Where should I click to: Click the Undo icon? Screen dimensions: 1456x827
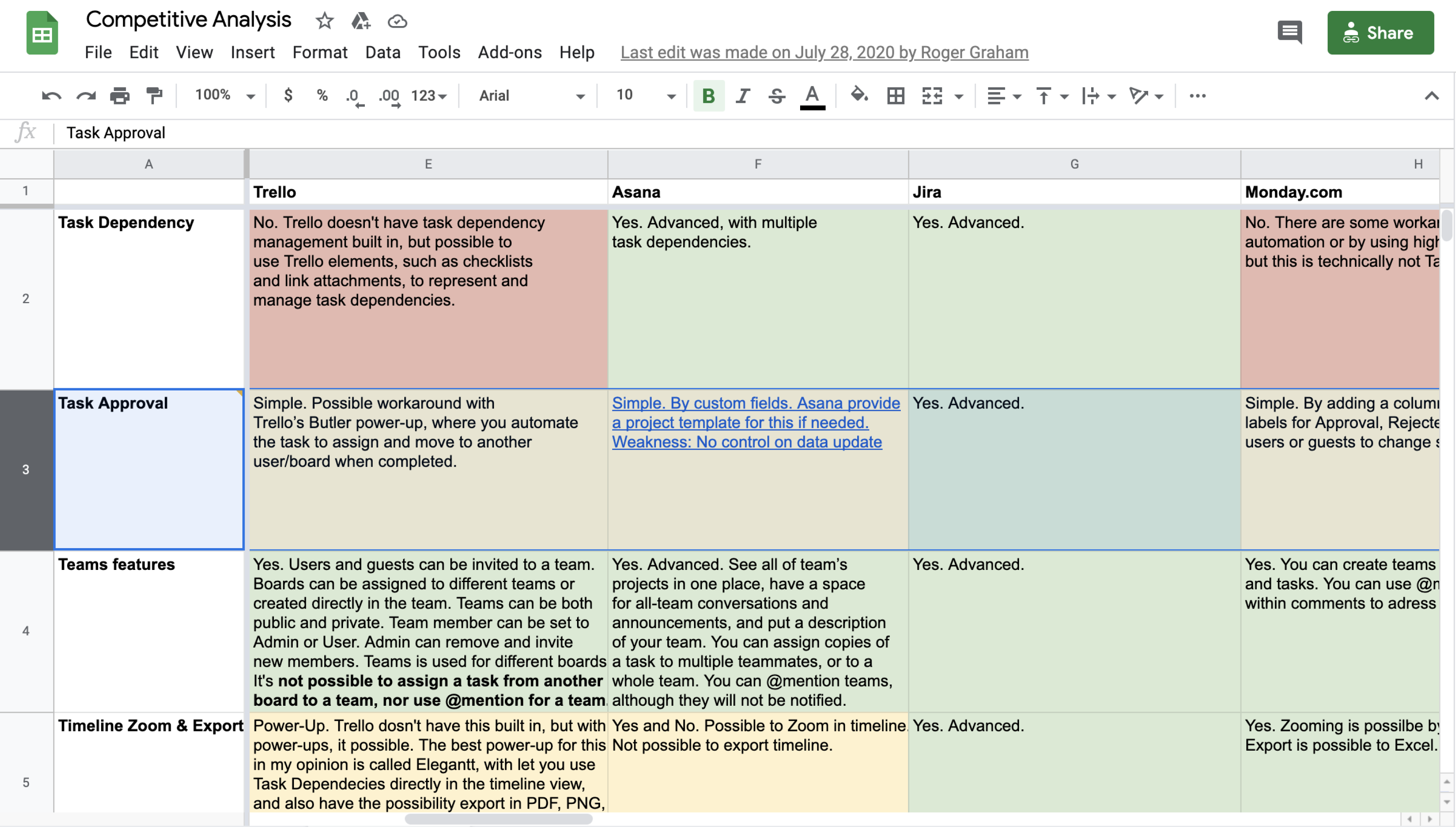click(x=51, y=96)
